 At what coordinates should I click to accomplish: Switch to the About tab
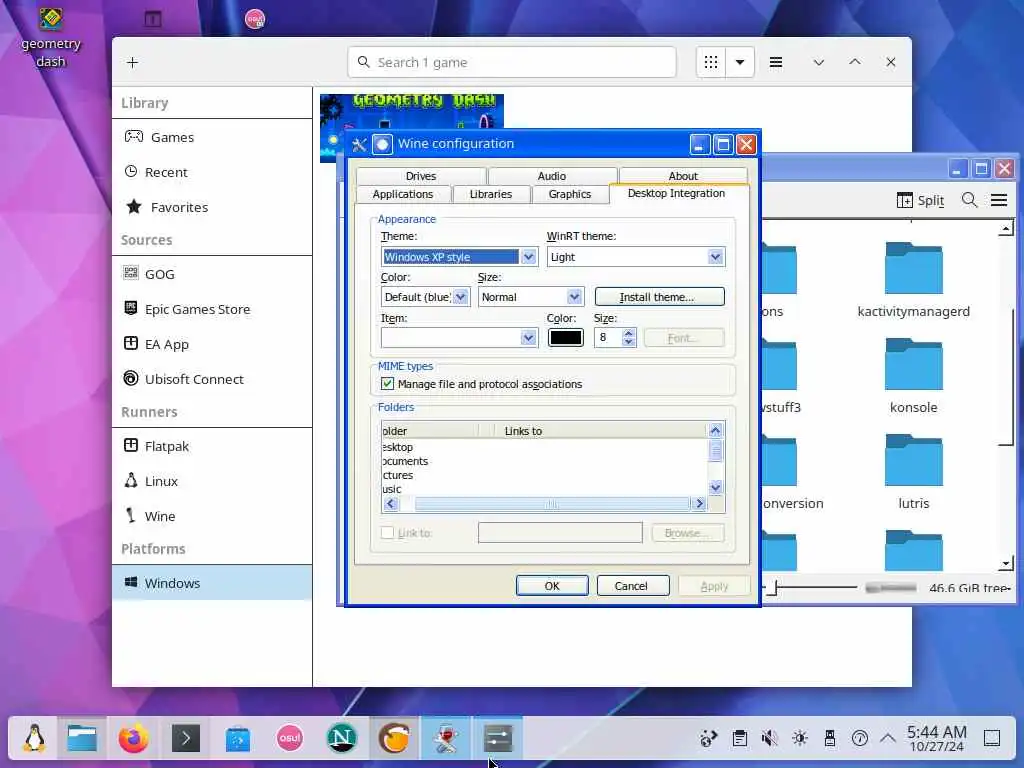tap(683, 176)
